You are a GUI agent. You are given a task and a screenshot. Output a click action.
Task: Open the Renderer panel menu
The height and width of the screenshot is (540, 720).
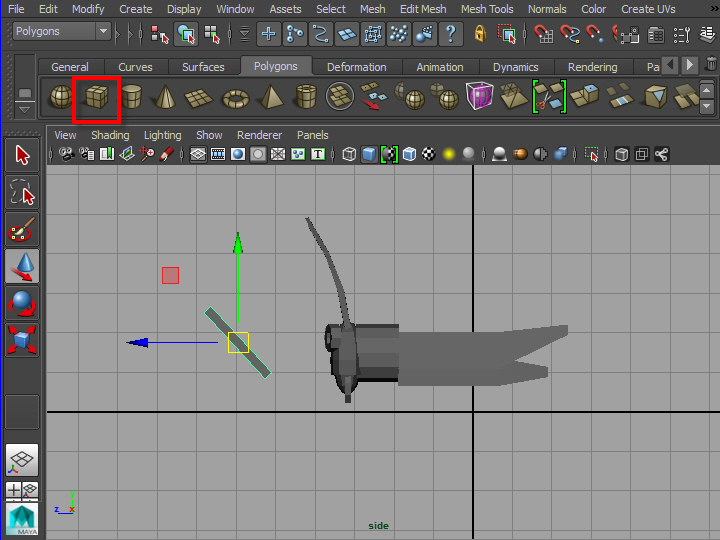(259, 135)
